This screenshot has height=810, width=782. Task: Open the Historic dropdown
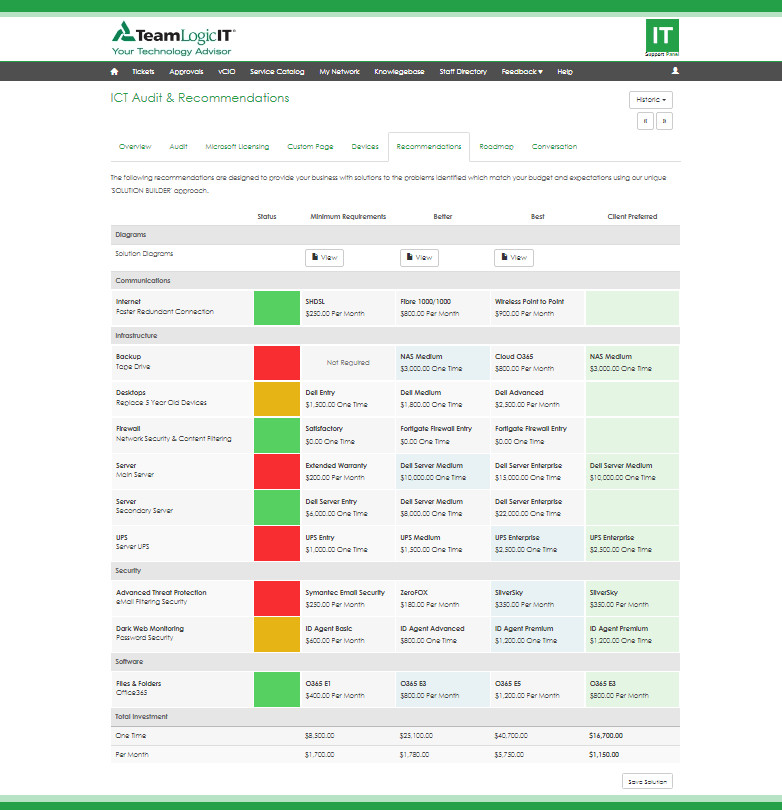(650, 100)
